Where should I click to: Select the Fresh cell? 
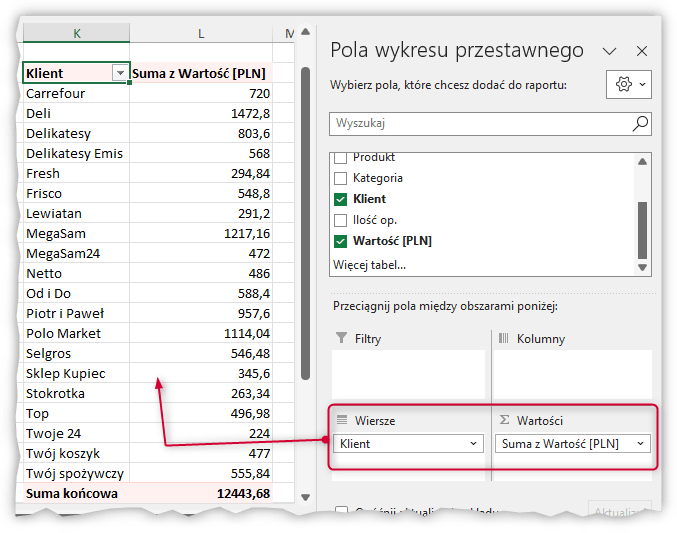pos(76,173)
